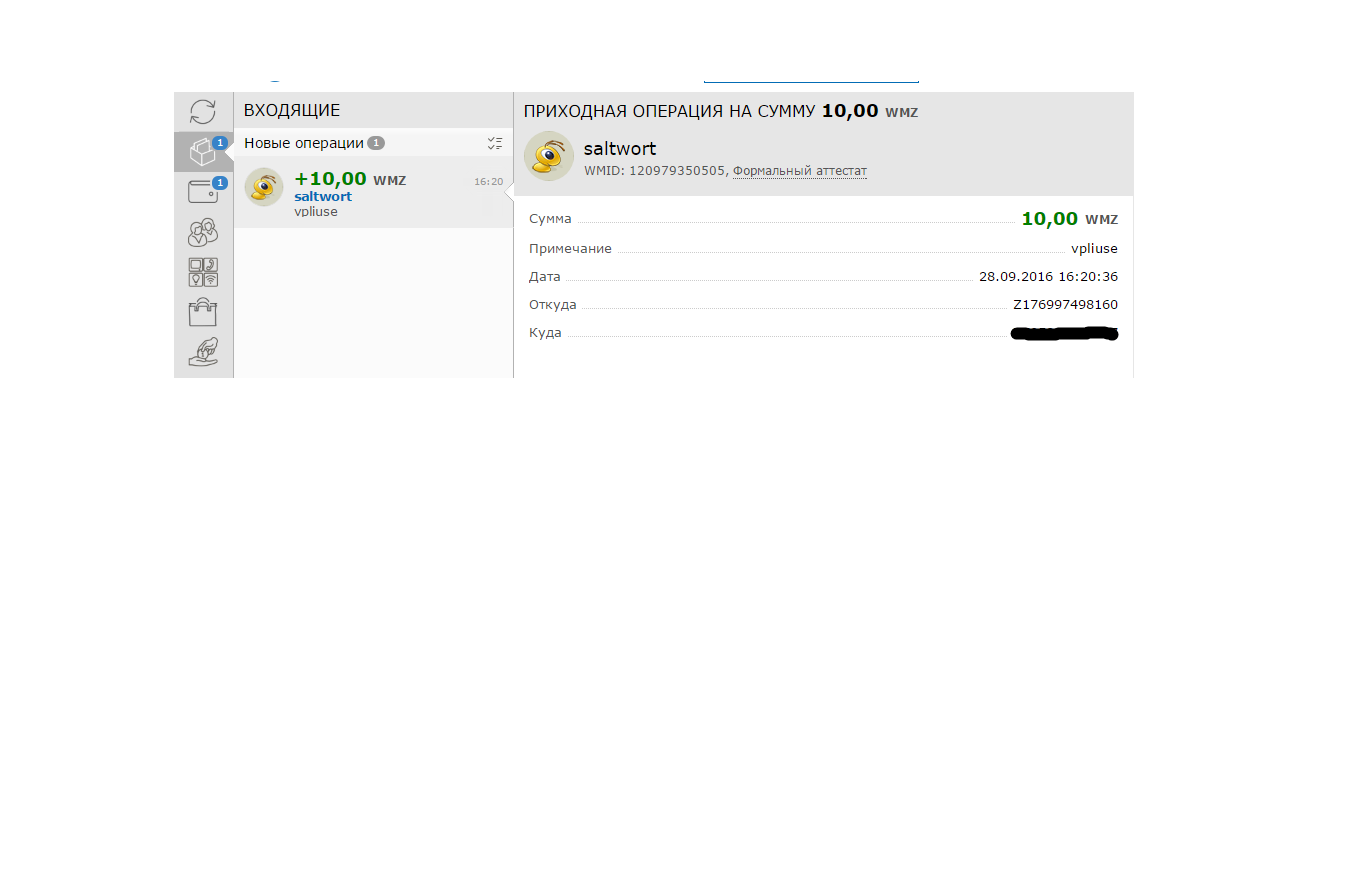This screenshot has width=1366, height=877.
Task: Click the Сумма value 10,00 WMZ
Action: point(1070,219)
